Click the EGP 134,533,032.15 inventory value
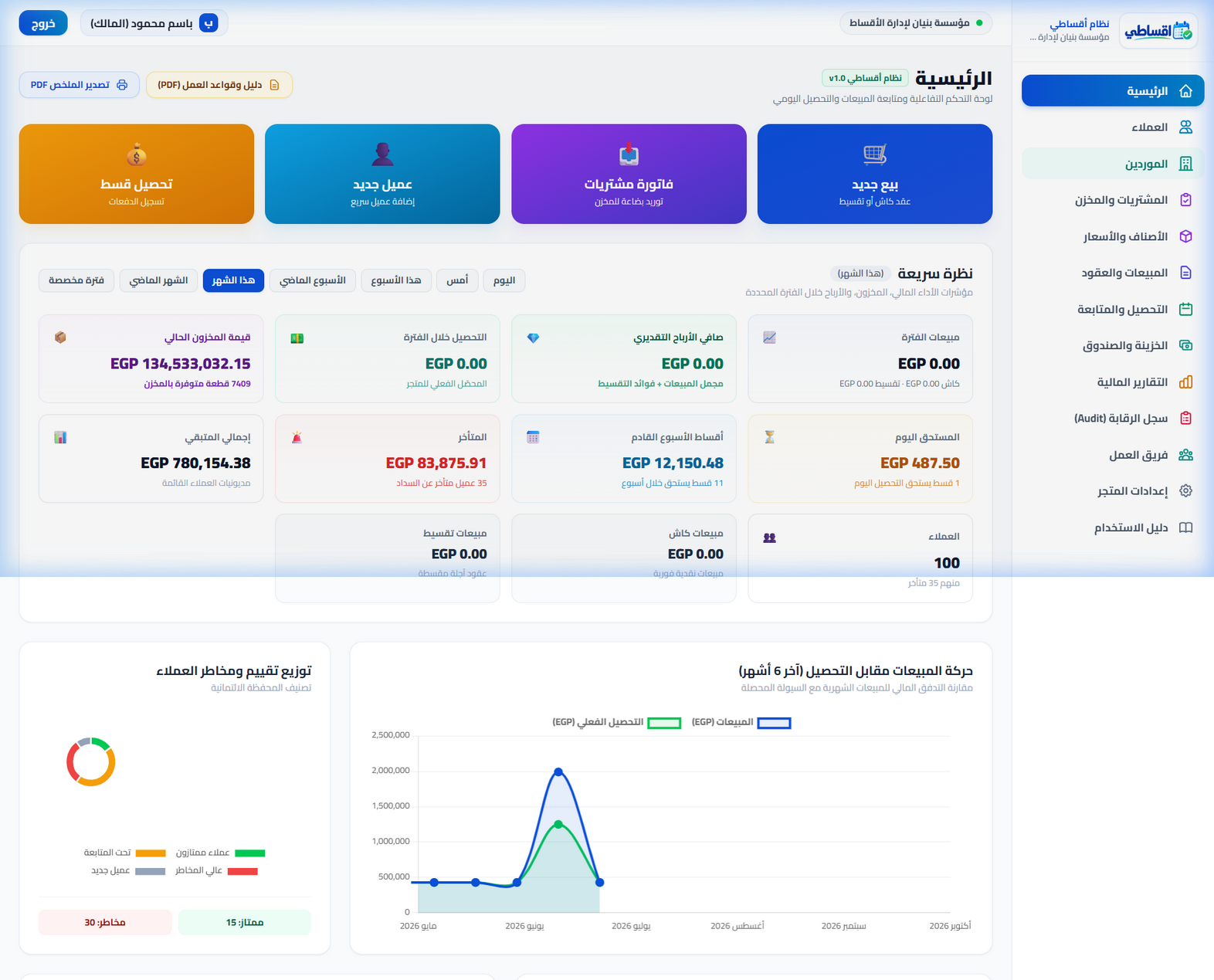The height and width of the screenshot is (980, 1214). tap(181, 364)
